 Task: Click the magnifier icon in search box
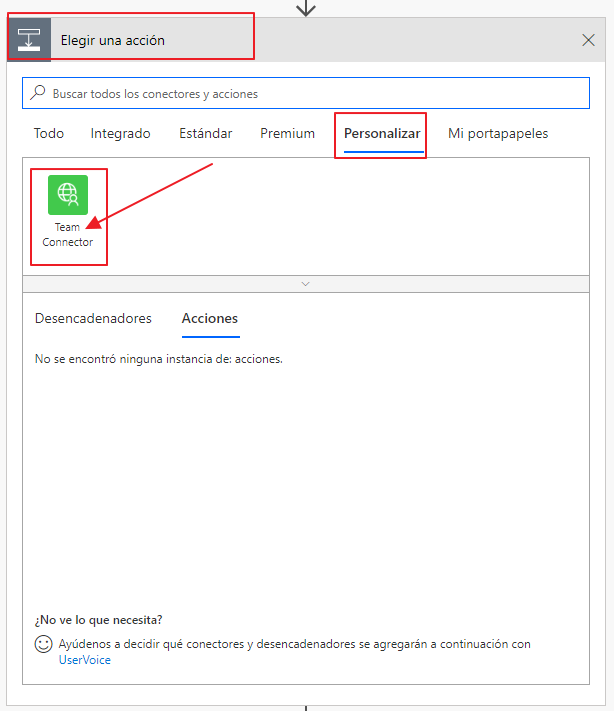[38, 93]
